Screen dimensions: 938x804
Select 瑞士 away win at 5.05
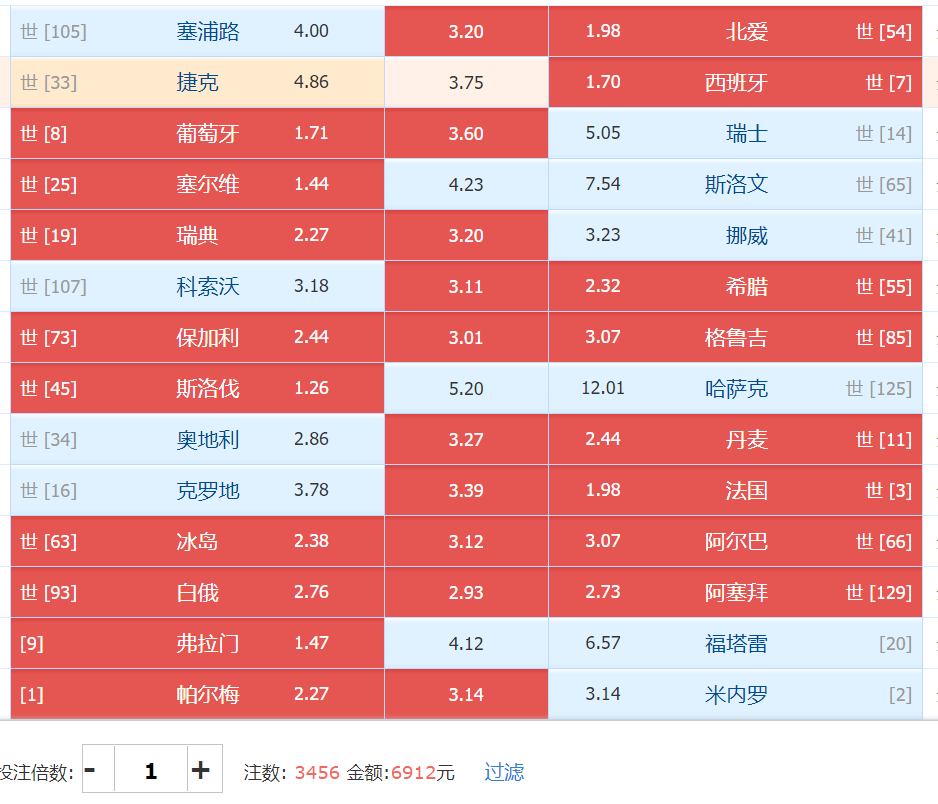[735, 134]
